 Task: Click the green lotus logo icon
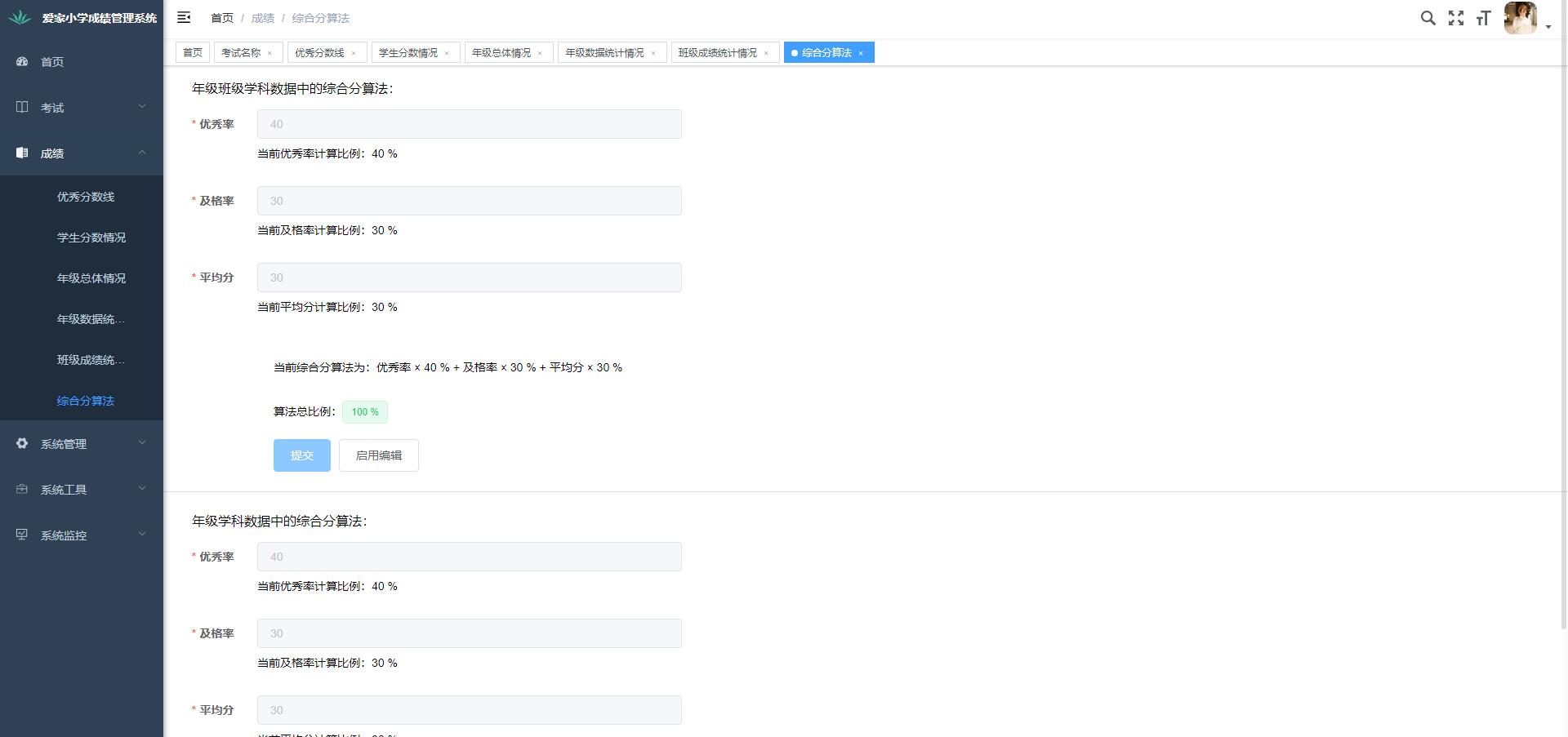point(20,17)
